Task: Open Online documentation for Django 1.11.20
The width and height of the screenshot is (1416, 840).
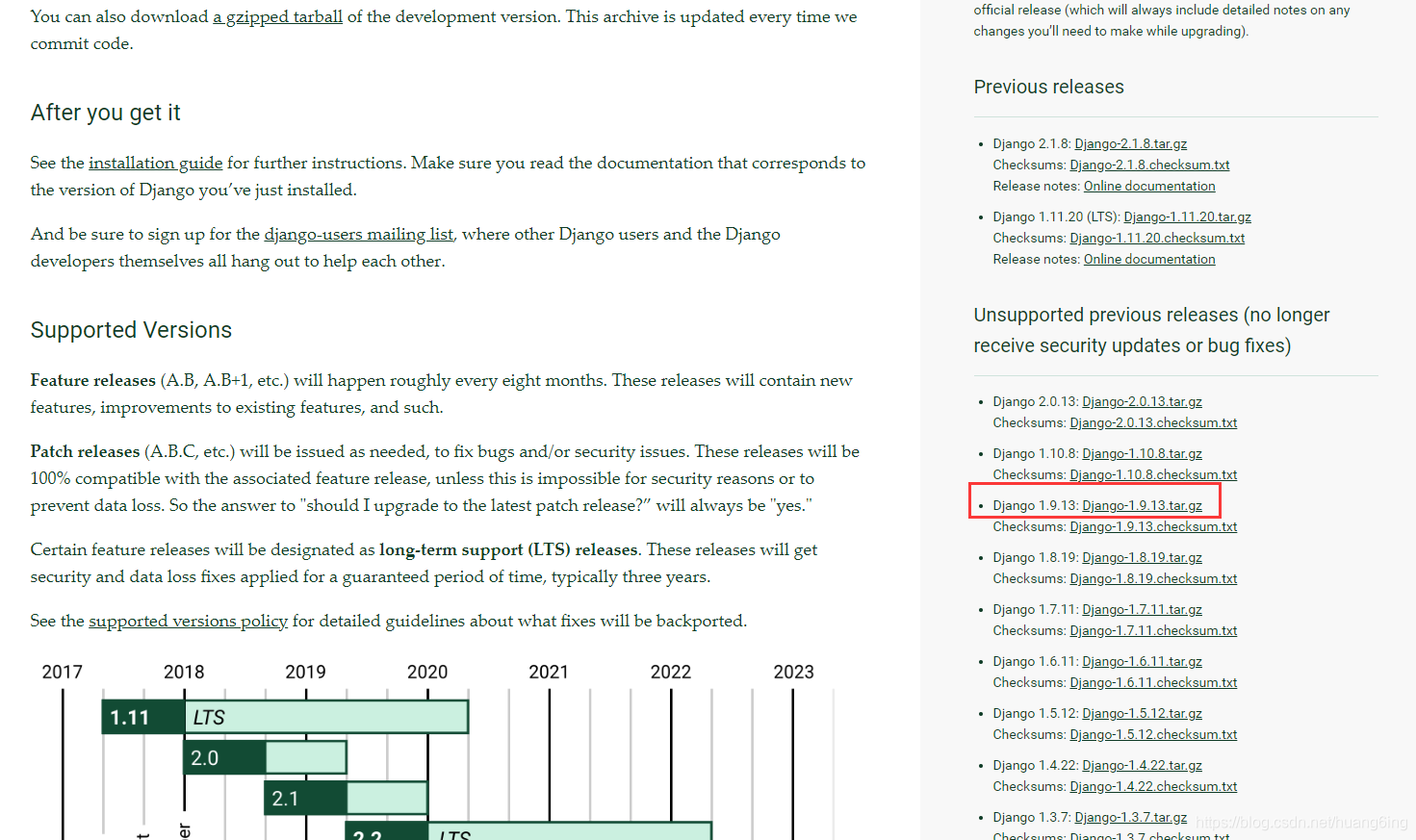Action: point(1149,260)
